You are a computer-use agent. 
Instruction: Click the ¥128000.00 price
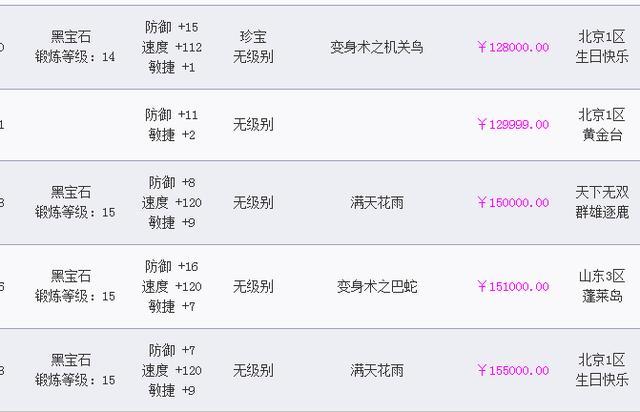513,47
